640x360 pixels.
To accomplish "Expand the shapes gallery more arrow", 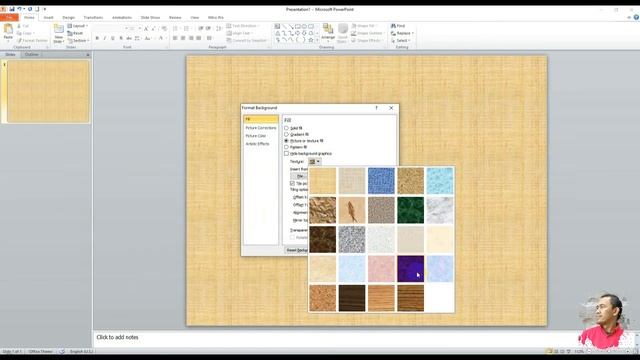I will coord(318,40).
